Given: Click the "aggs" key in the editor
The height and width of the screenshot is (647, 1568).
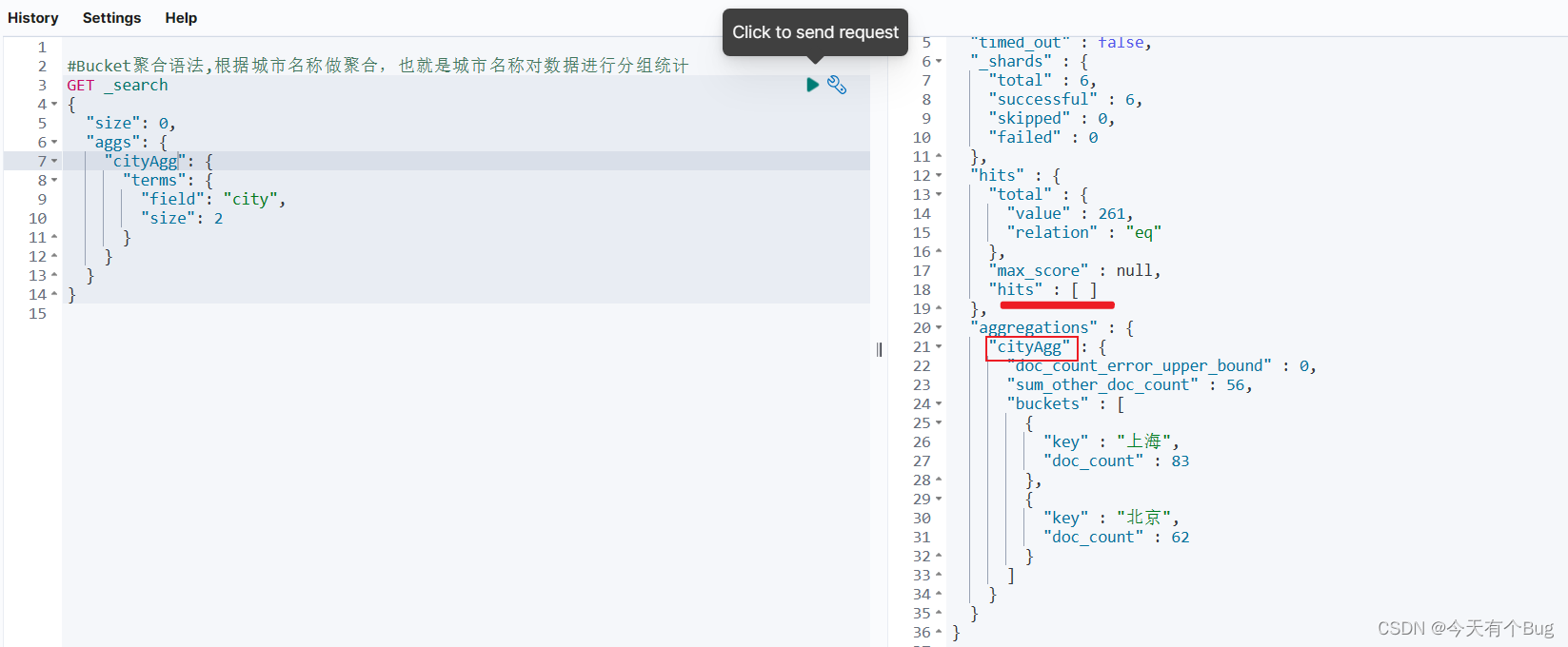Looking at the screenshot, I should tap(113, 142).
